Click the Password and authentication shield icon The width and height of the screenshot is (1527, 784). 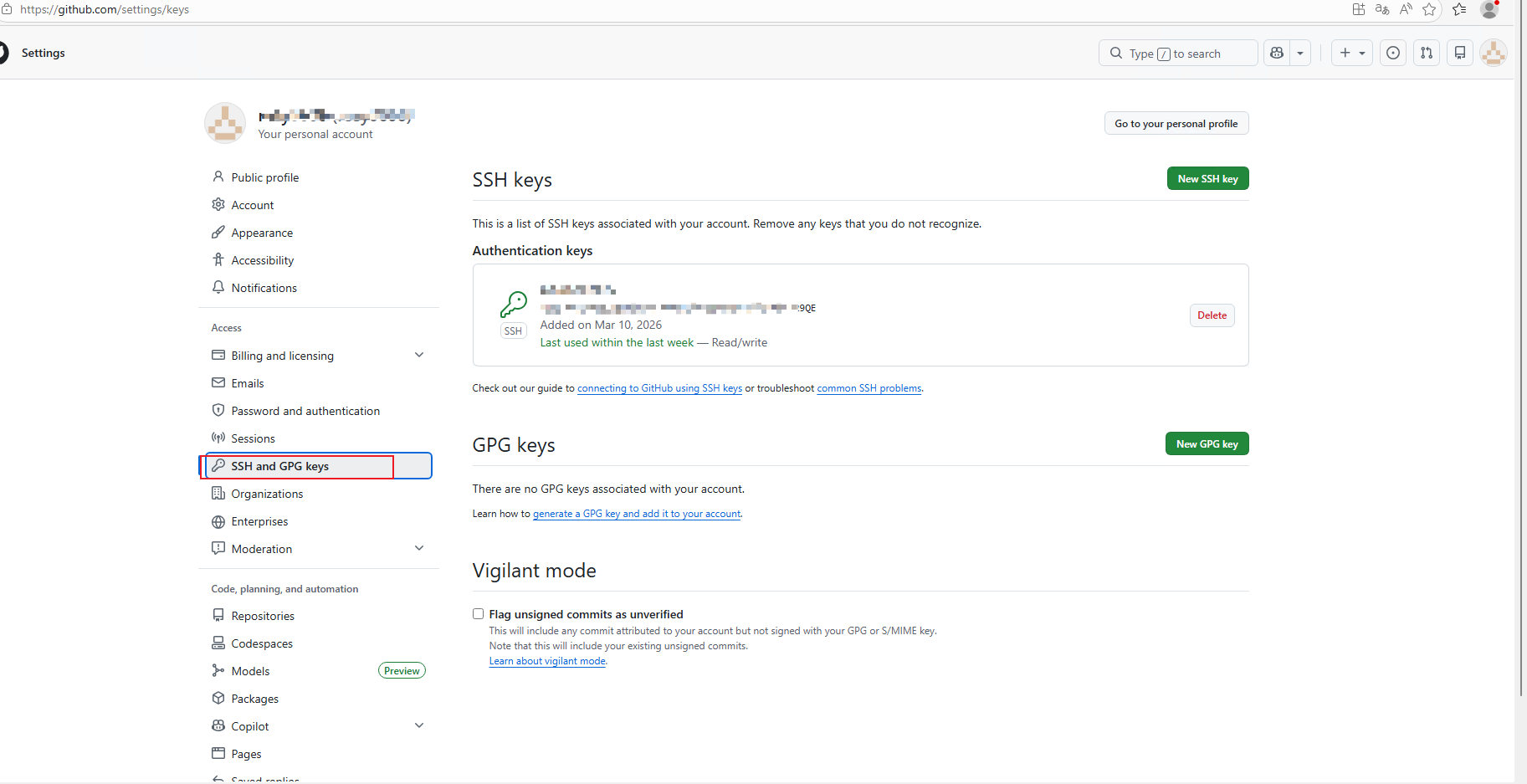click(x=218, y=410)
